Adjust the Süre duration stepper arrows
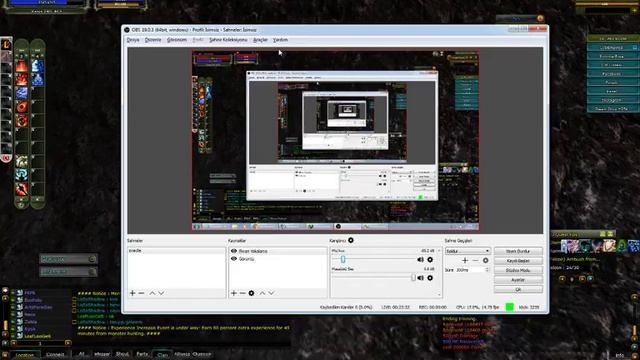 pyautogui.click(x=487, y=270)
